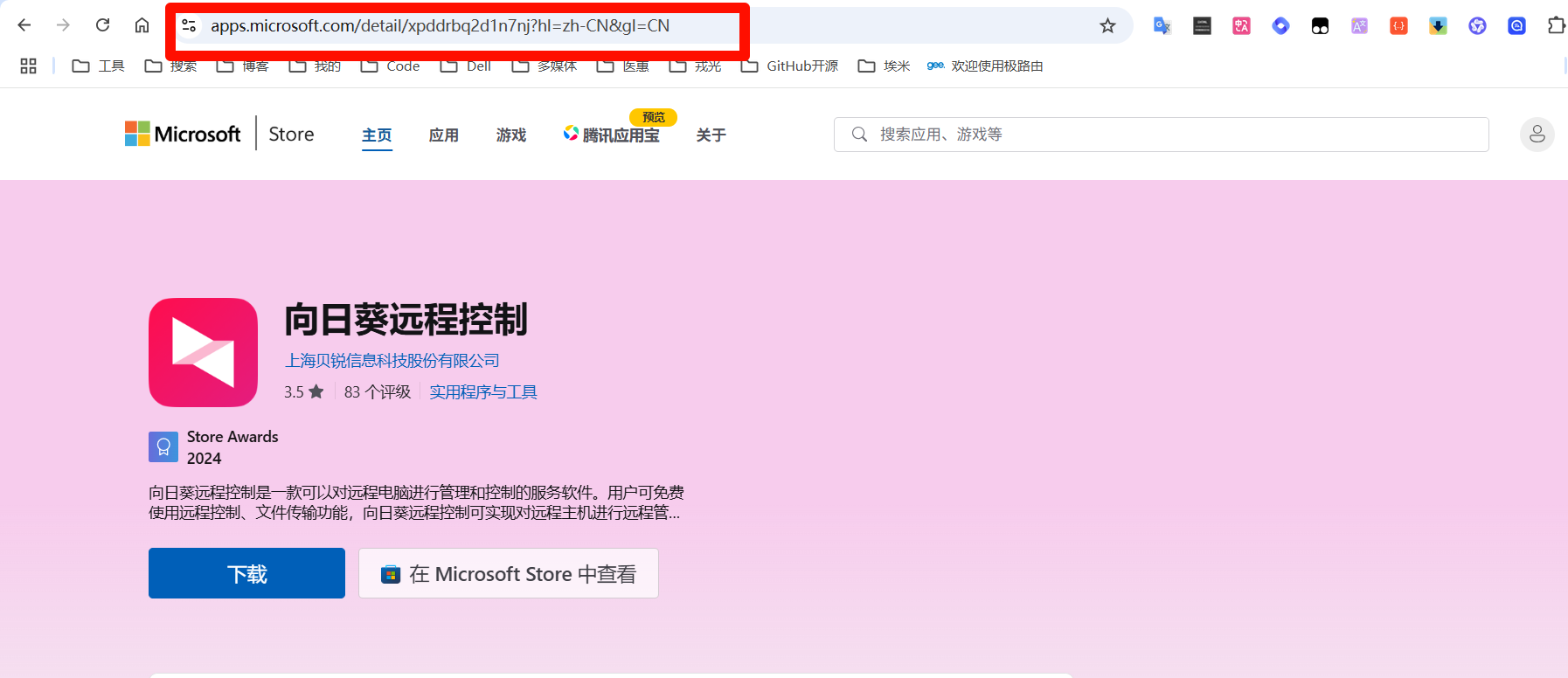This screenshot has width=1568, height=678.
Task: Open the 实用程序与工具 category link
Action: point(483,392)
